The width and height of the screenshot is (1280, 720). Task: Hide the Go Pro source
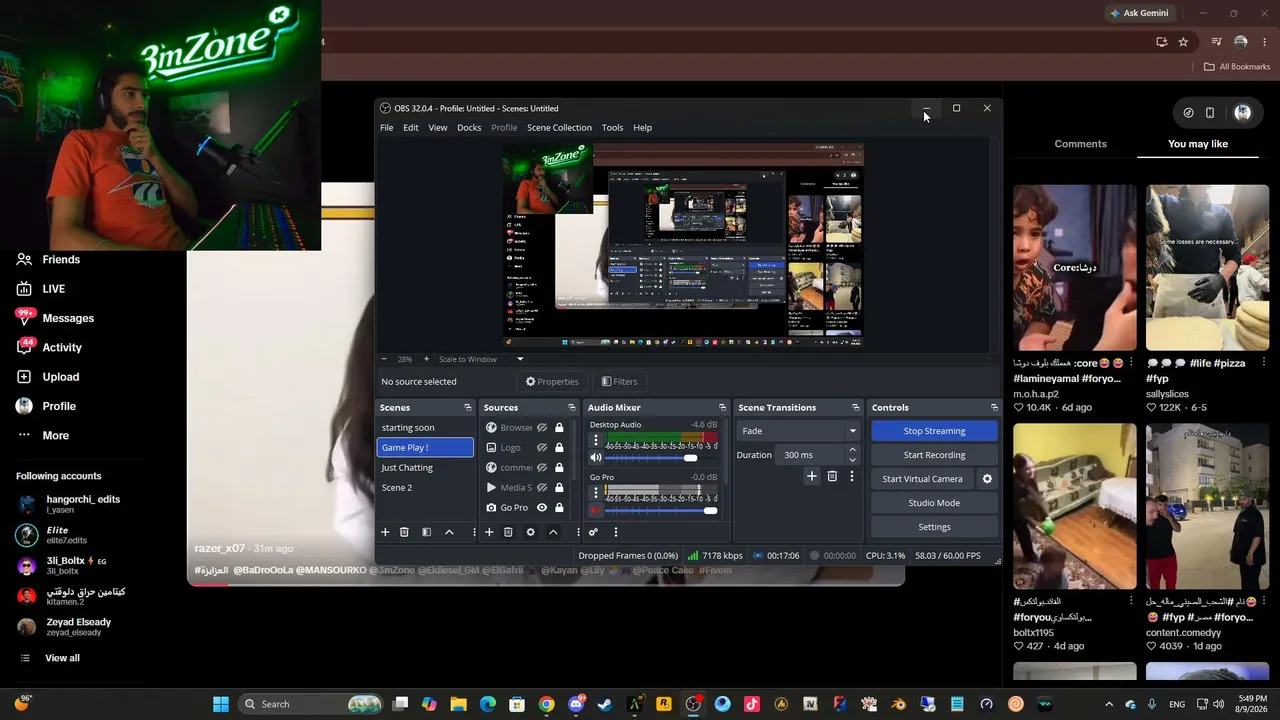pos(542,508)
